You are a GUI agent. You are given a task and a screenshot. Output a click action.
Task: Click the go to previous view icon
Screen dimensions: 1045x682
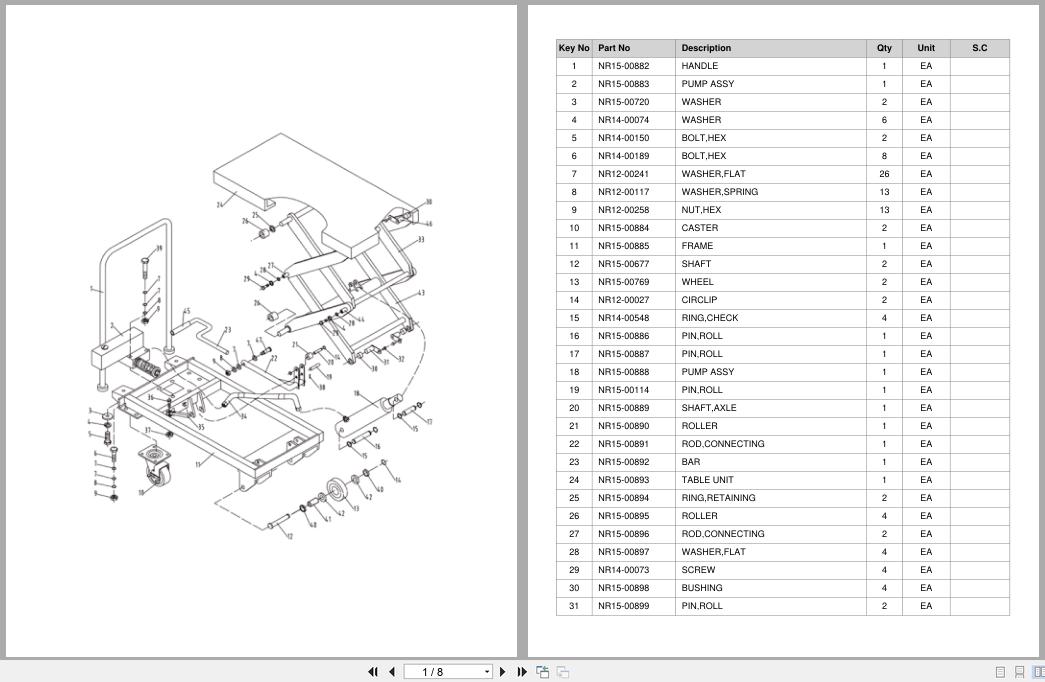[x=542, y=672]
